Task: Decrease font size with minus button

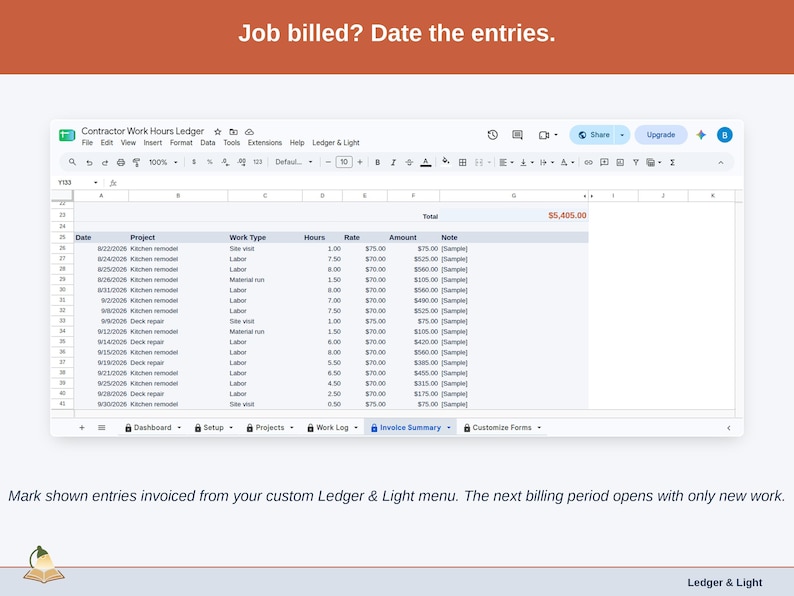Action: 328,162
